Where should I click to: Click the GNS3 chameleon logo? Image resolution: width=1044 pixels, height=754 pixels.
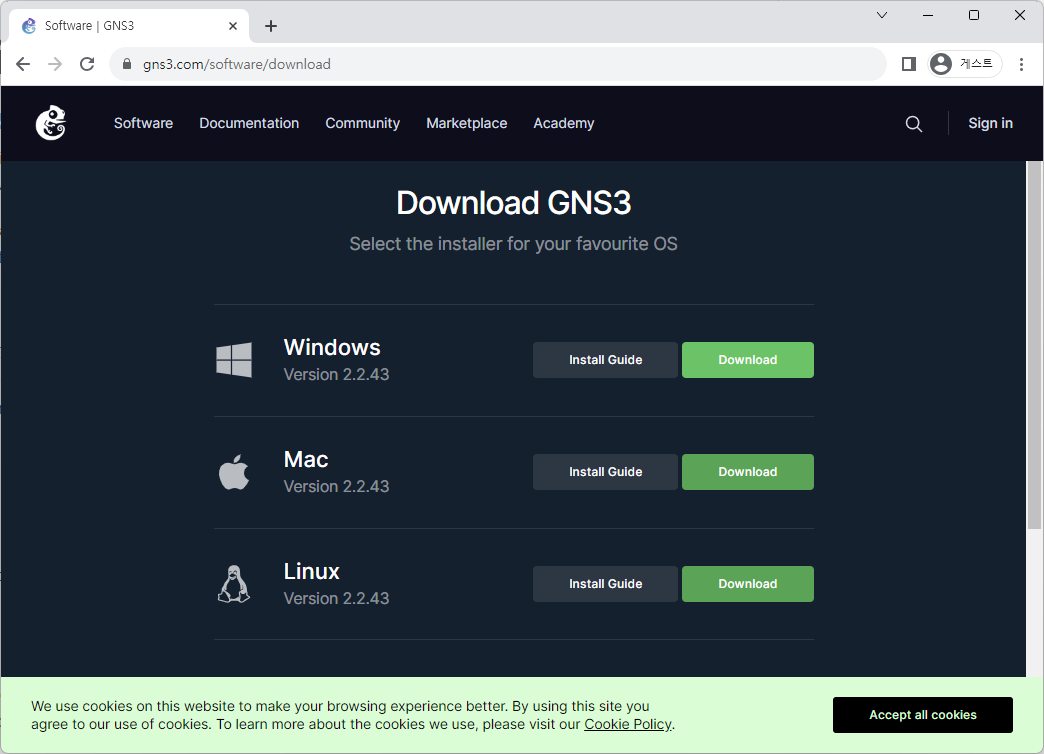[x=51, y=123]
